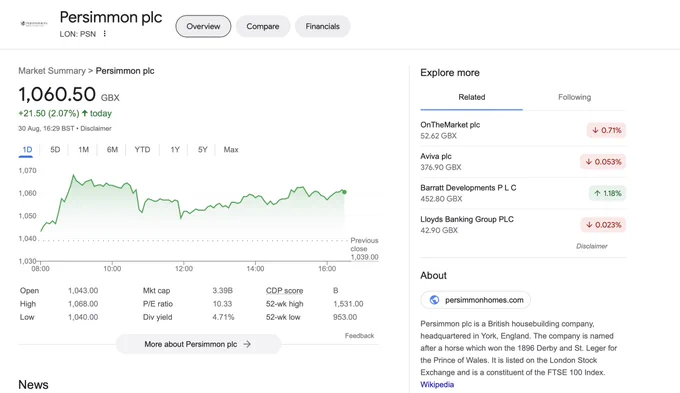This screenshot has height=393, width=680.
Task: Open the Feedback link
Action: pos(359,335)
